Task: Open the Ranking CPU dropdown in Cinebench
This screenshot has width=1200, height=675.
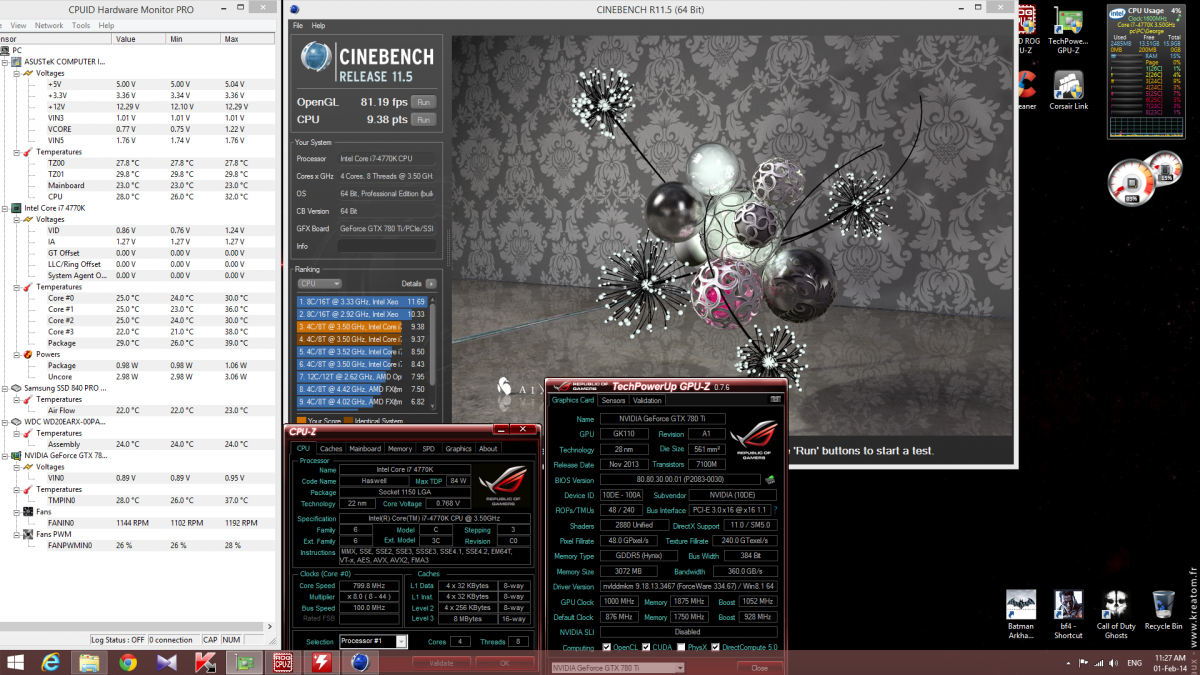Action: (x=319, y=284)
